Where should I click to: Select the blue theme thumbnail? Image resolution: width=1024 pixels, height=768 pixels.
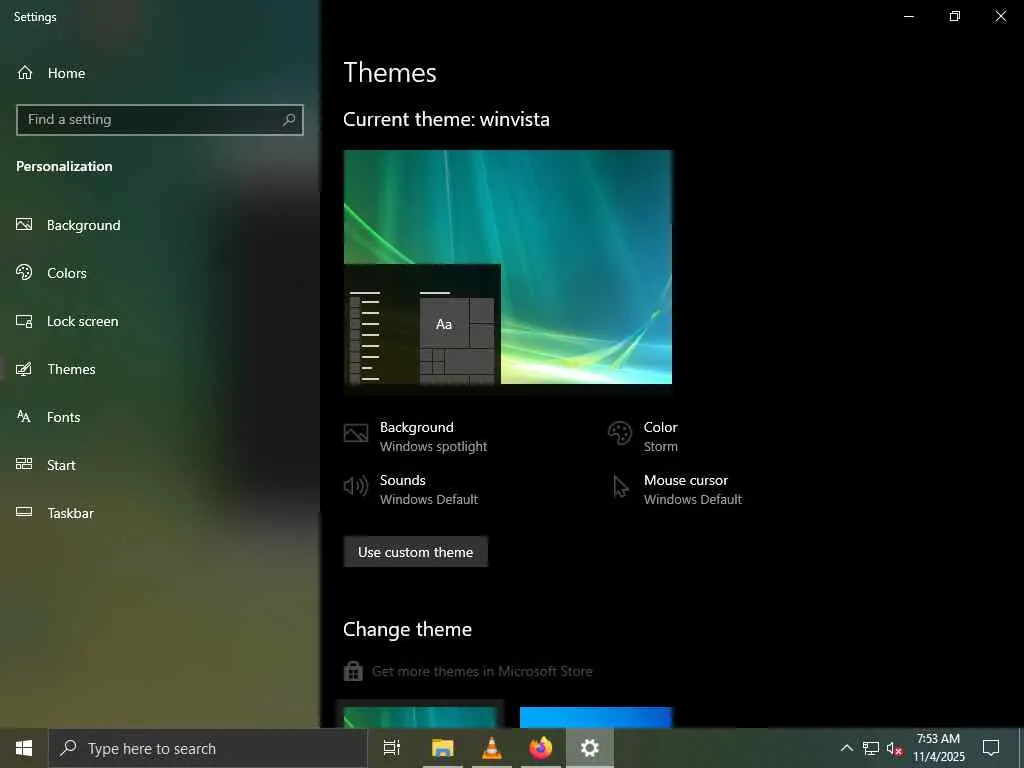(x=596, y=717)
